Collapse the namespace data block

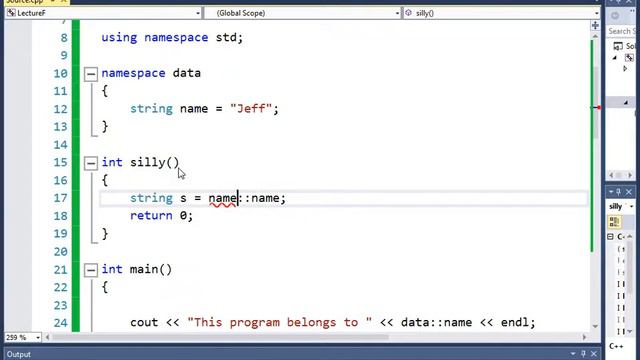(91, 74)
